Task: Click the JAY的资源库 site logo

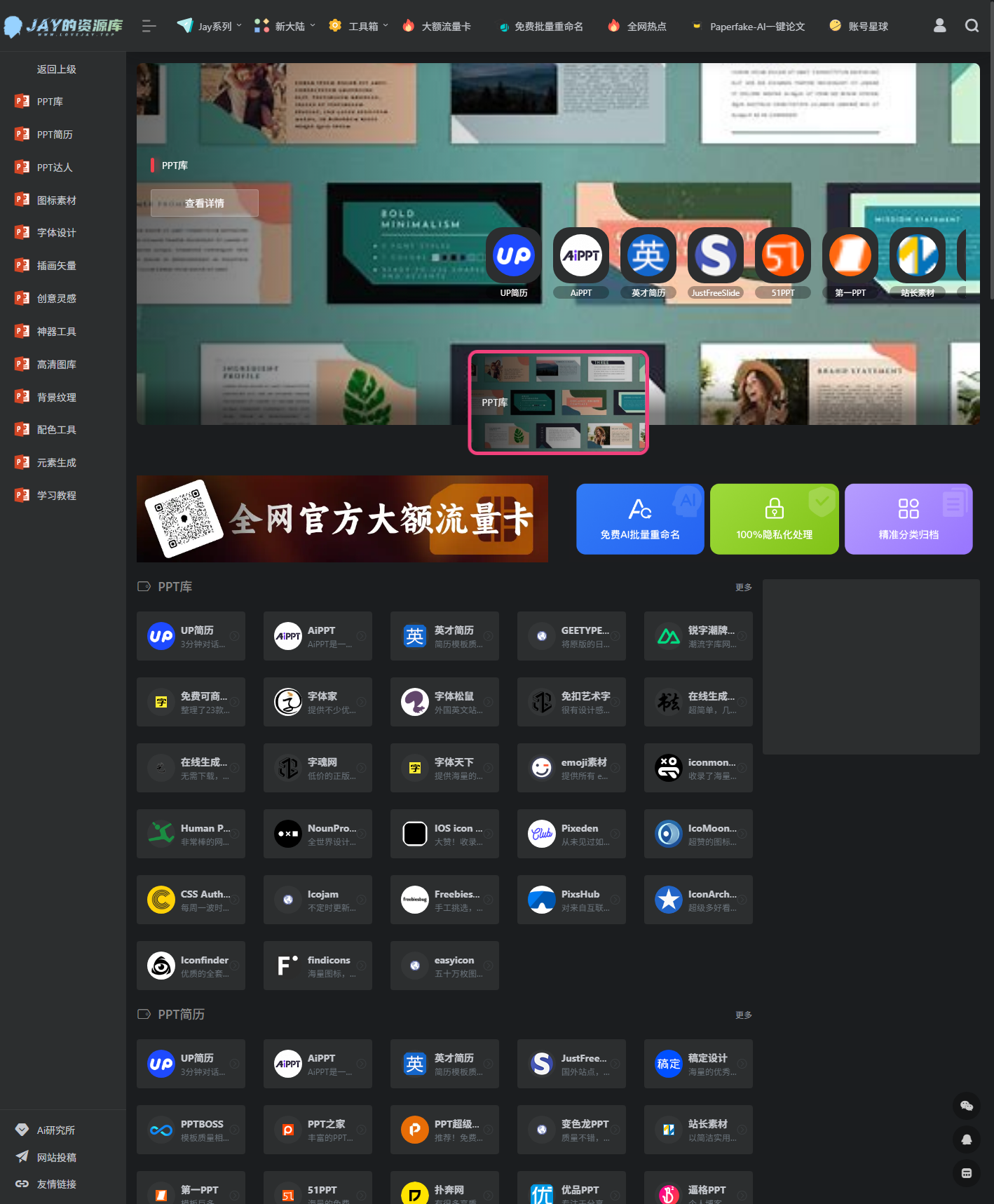Action: tap(63, 26)
